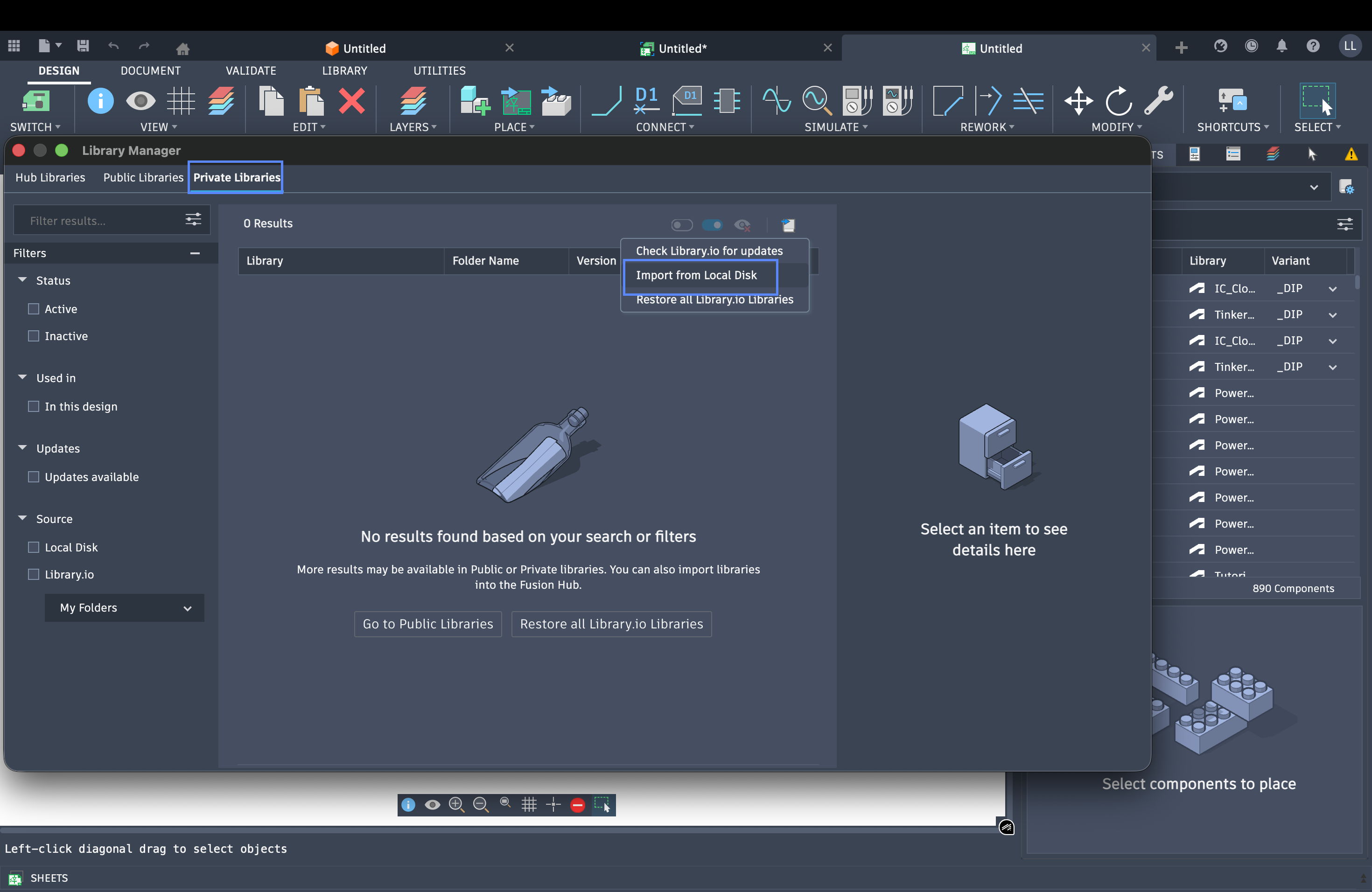Select the Net connect tool

(x=607, y=101)
